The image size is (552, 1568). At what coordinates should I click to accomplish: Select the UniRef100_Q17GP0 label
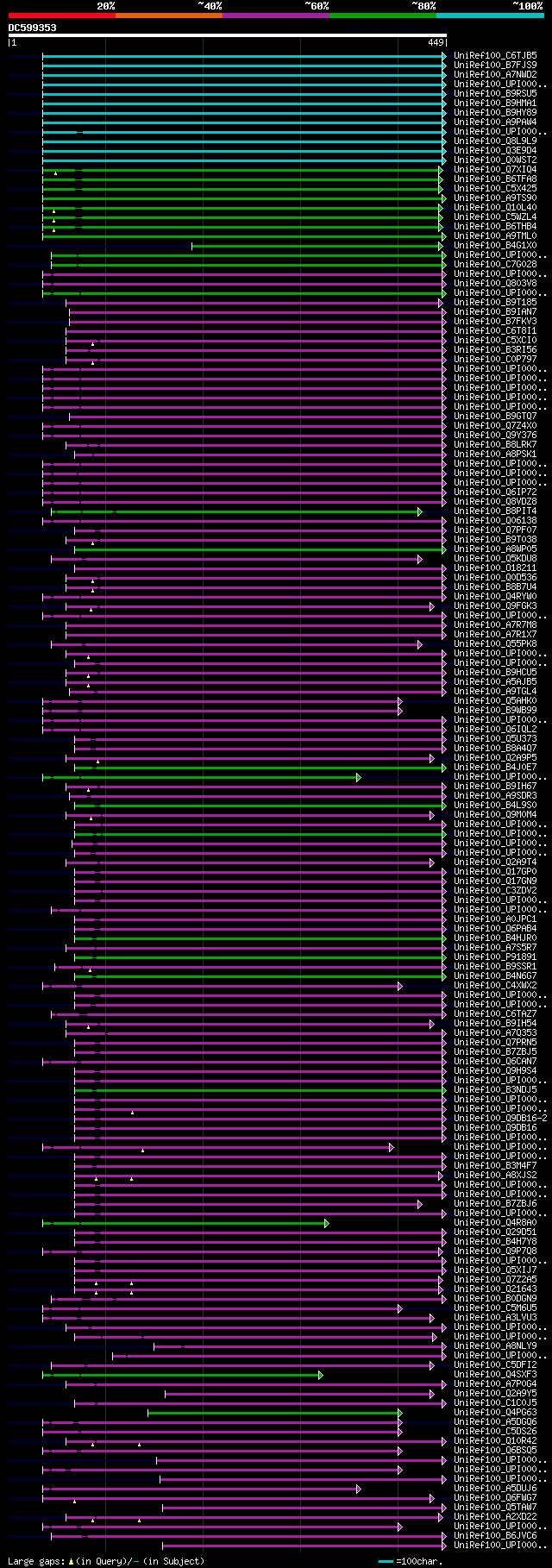(495, 871)
